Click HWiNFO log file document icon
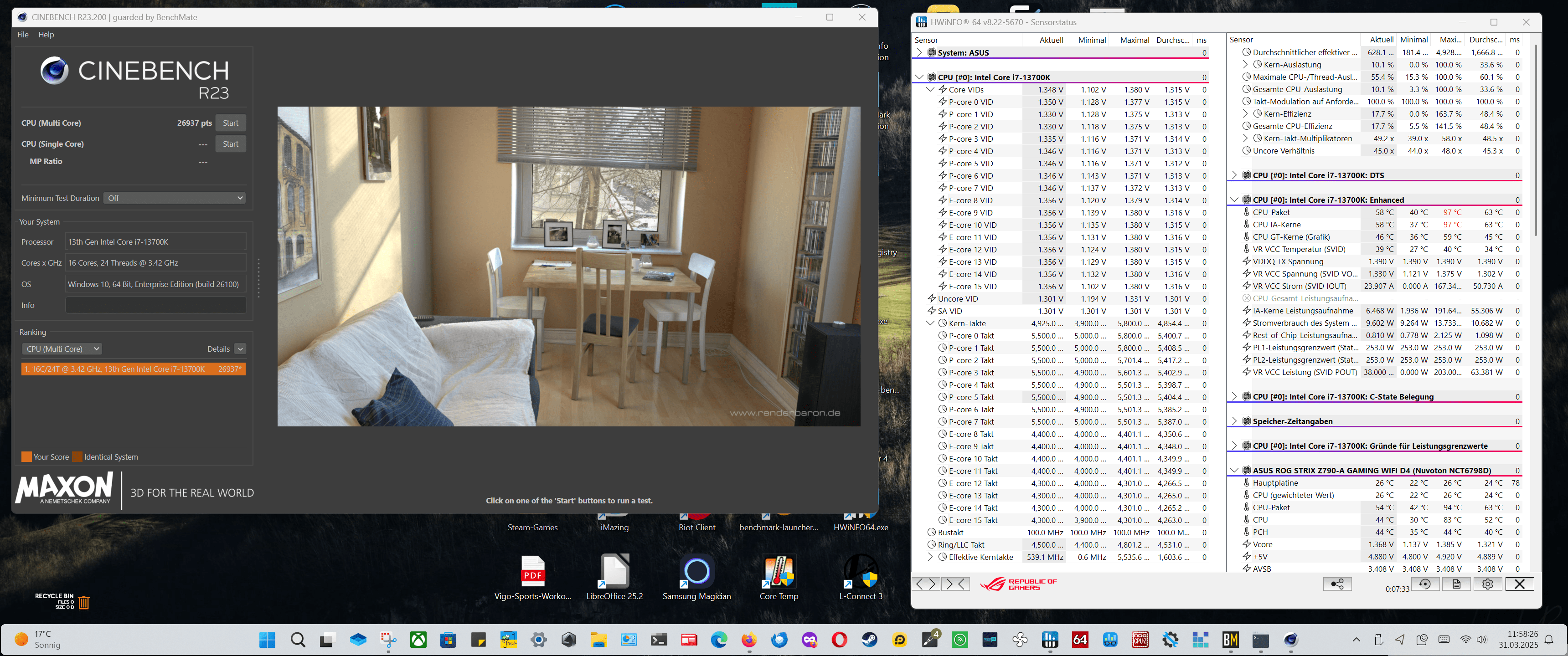Viewport: 1568px width, 656px height. click(1457, 584)
